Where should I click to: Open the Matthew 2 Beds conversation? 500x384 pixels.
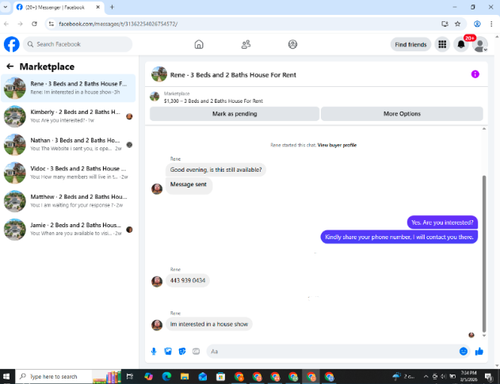[x=68, y=201]
